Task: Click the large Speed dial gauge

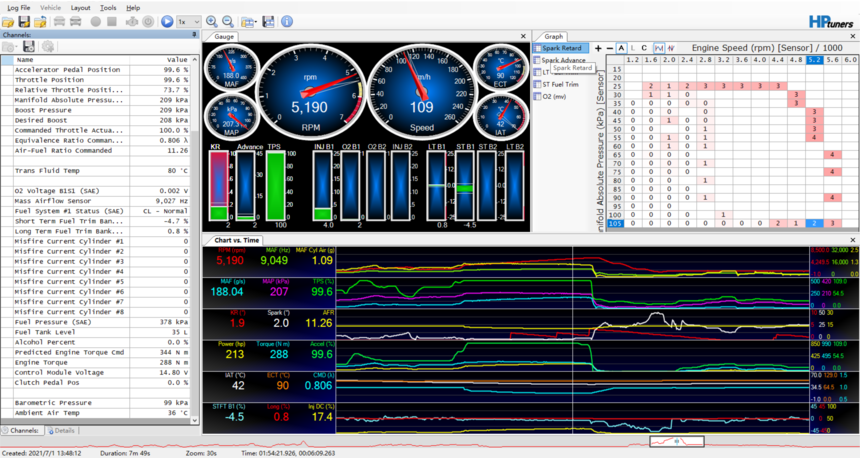Action: [x=421, y=92]
